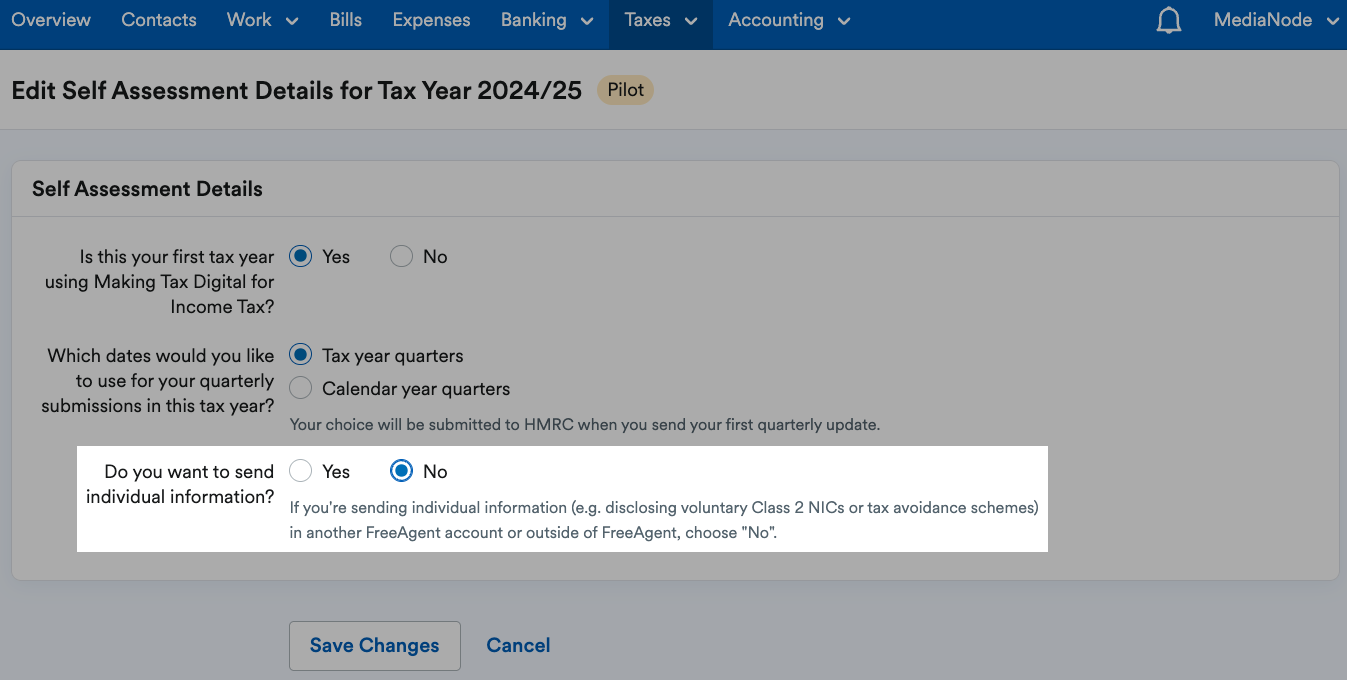
Task: Click the Class 2 NICs help text
Action: tap(664, 520)
